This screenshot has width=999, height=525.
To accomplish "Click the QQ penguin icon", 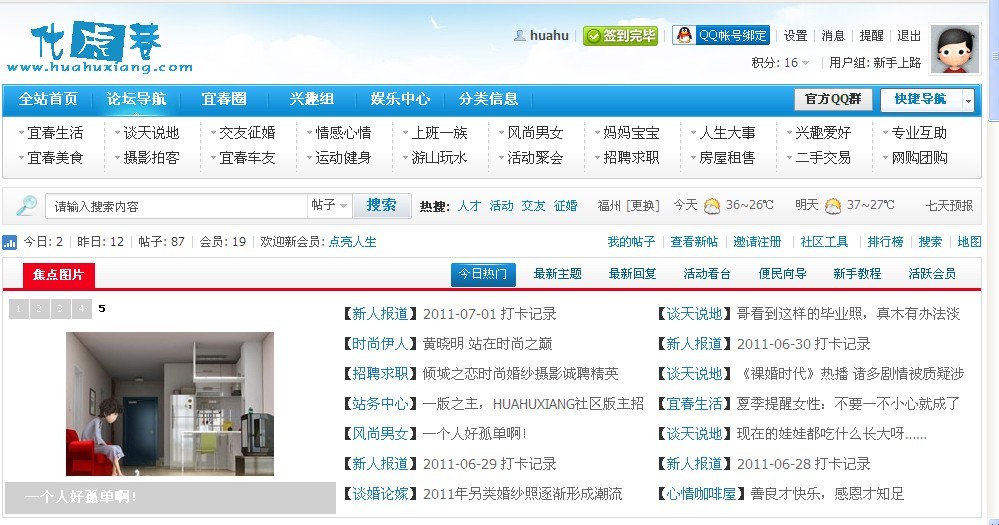I will coord(684,35).
